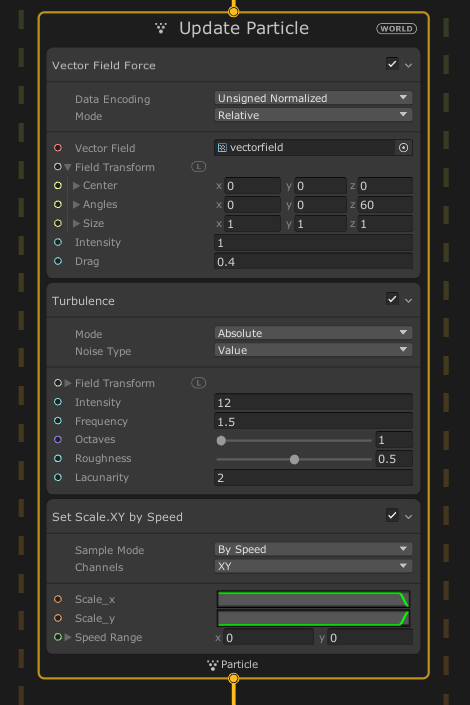Click the Particle label icon at bottom

tap(212, 665)
